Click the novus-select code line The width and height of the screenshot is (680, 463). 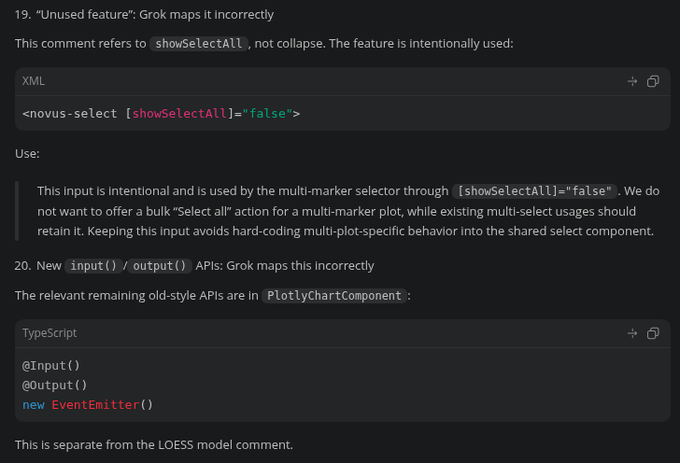pos(161,114)
